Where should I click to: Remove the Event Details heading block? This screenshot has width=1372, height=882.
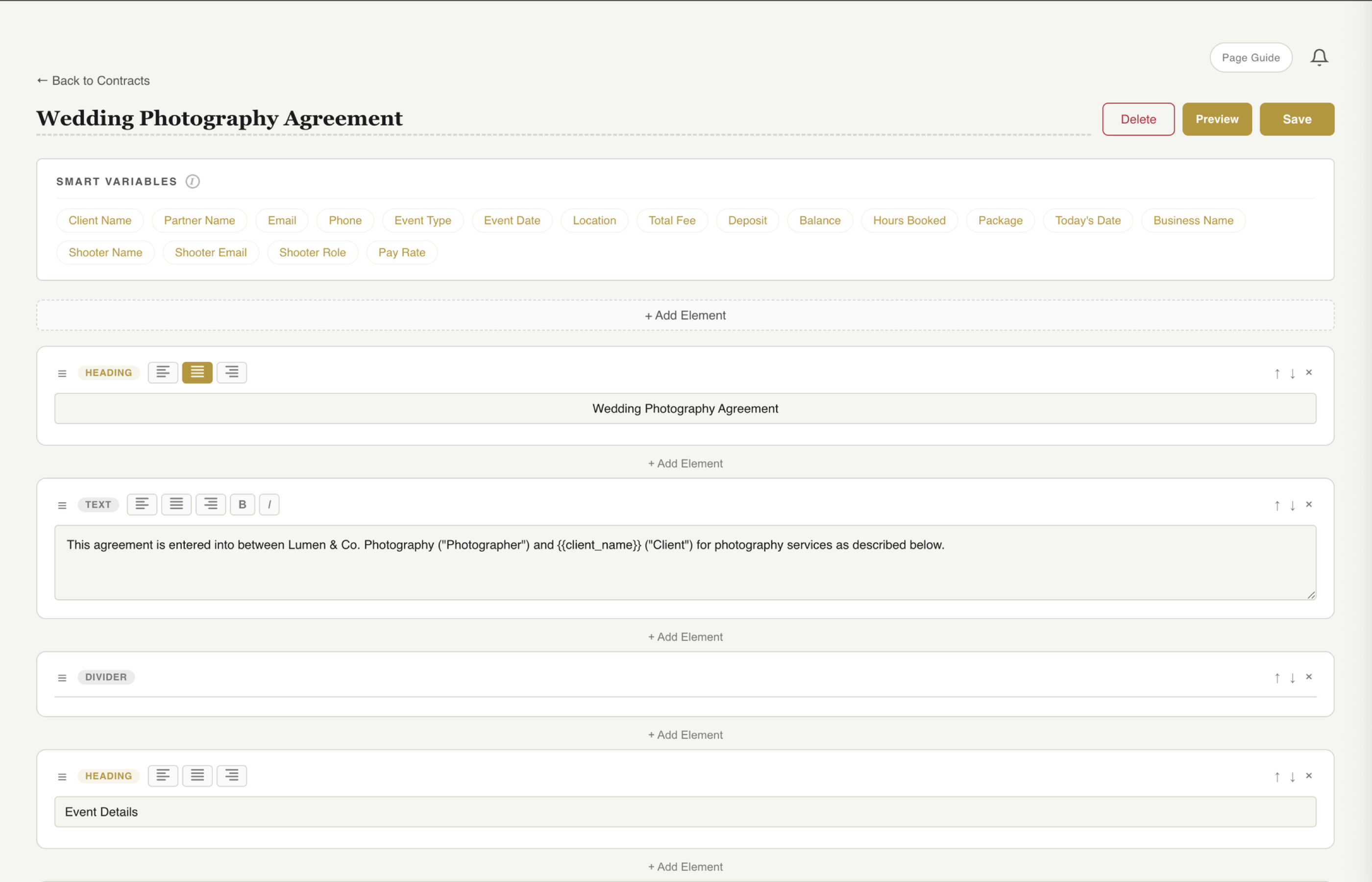[x=1309, y=776]
